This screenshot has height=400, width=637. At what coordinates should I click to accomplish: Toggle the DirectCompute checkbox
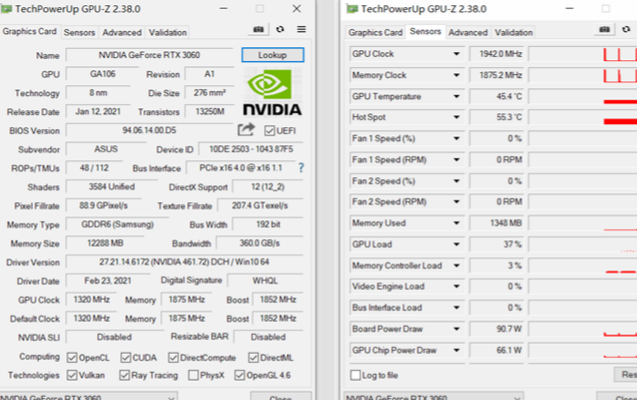point(173,358)
